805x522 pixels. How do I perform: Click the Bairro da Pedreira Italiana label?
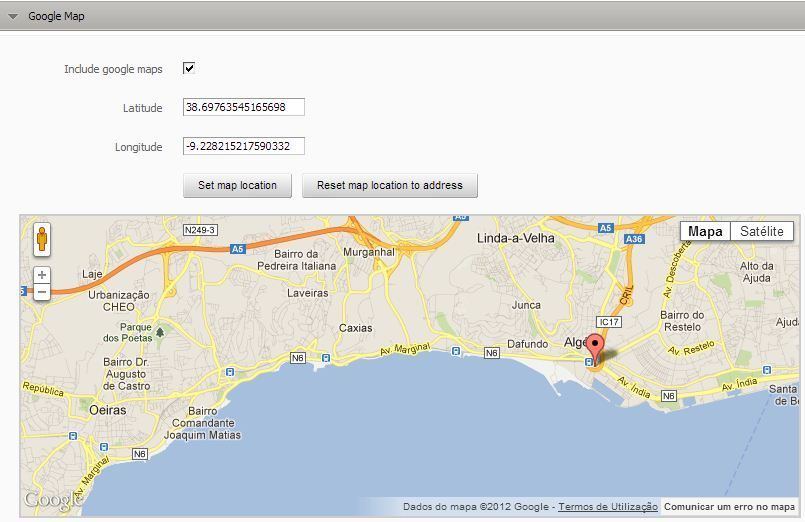point(296,260)
